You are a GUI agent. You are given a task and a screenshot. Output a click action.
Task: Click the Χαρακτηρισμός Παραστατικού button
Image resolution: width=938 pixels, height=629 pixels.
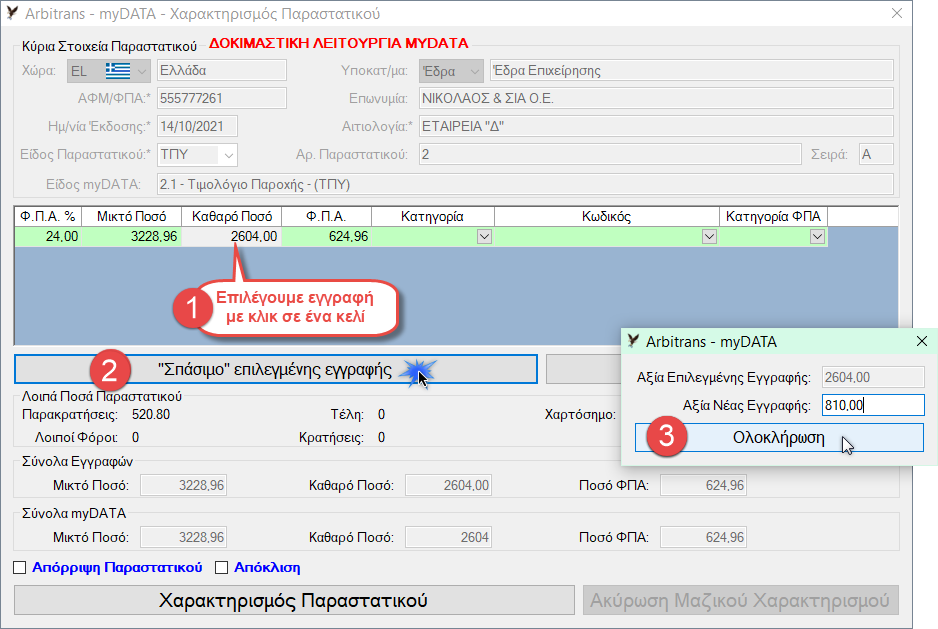coord(294,600)
